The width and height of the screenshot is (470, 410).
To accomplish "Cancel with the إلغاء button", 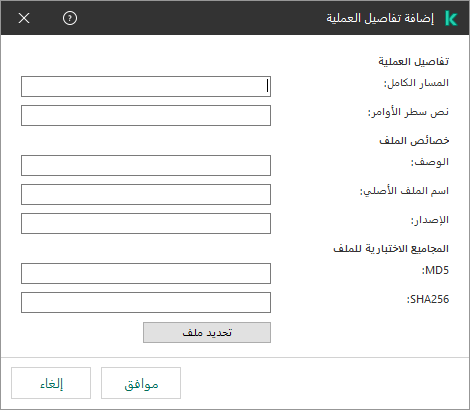I will click(x=51, y=383).
